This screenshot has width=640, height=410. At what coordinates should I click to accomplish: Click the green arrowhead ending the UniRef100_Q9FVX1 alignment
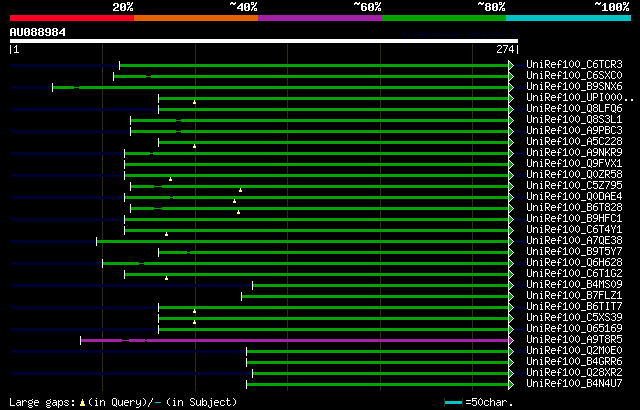click(x=511, y=164)
